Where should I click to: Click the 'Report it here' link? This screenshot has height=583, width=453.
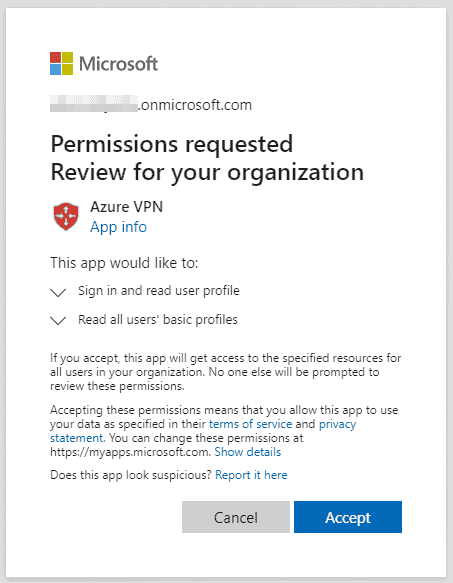251,475
